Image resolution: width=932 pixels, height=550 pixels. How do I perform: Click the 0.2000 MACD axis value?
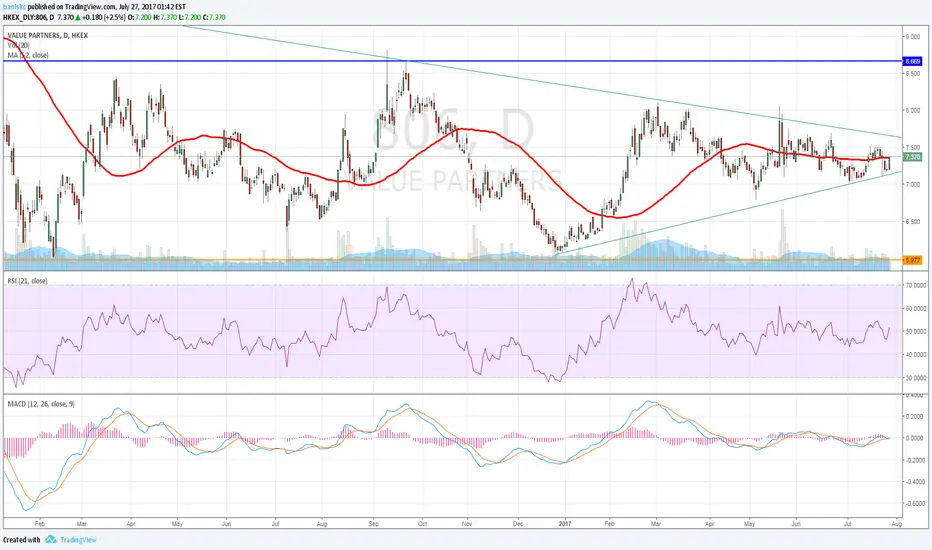[915, 417]
